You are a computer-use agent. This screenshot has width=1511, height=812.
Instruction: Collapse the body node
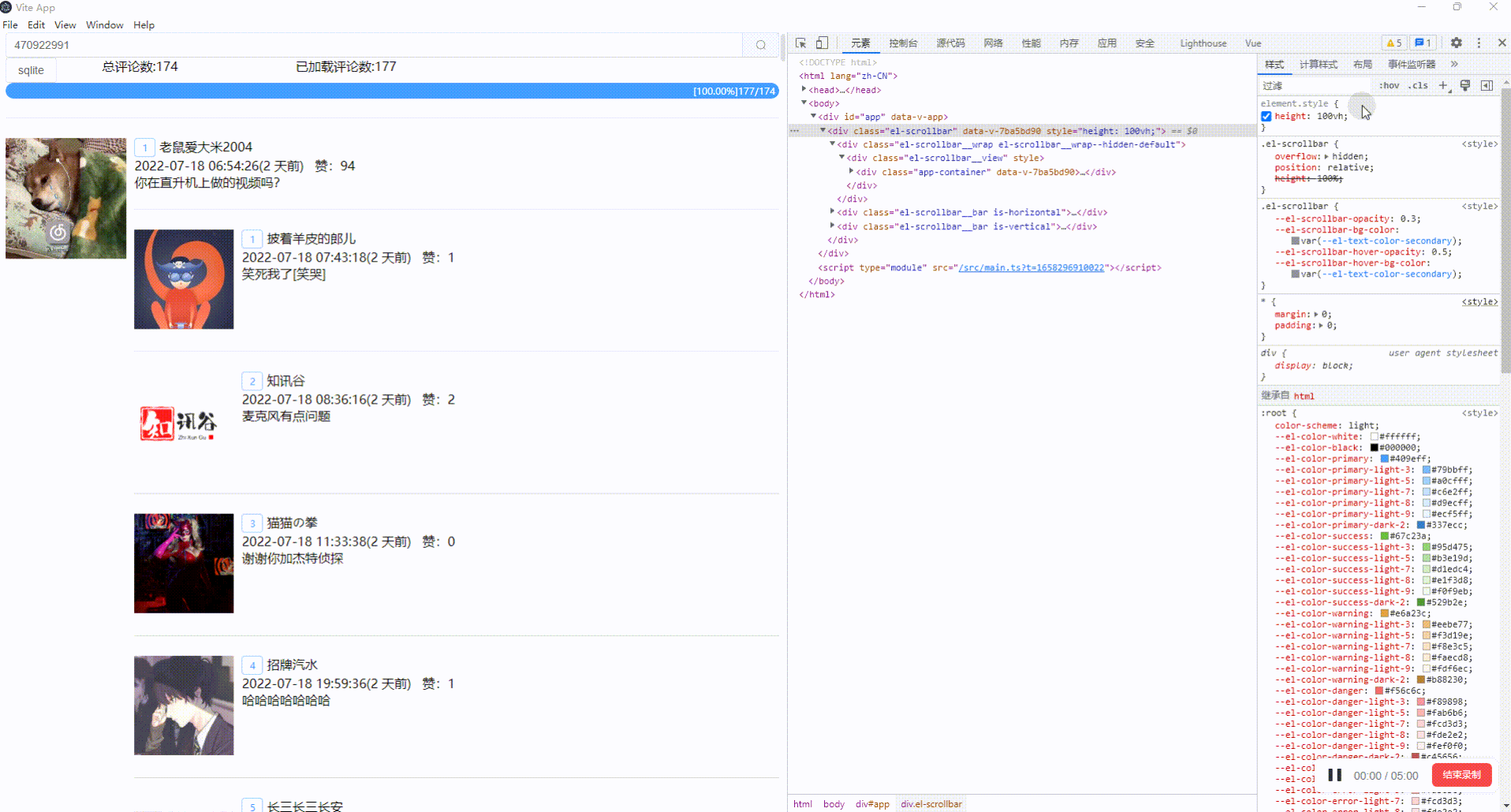pos(804,103)
